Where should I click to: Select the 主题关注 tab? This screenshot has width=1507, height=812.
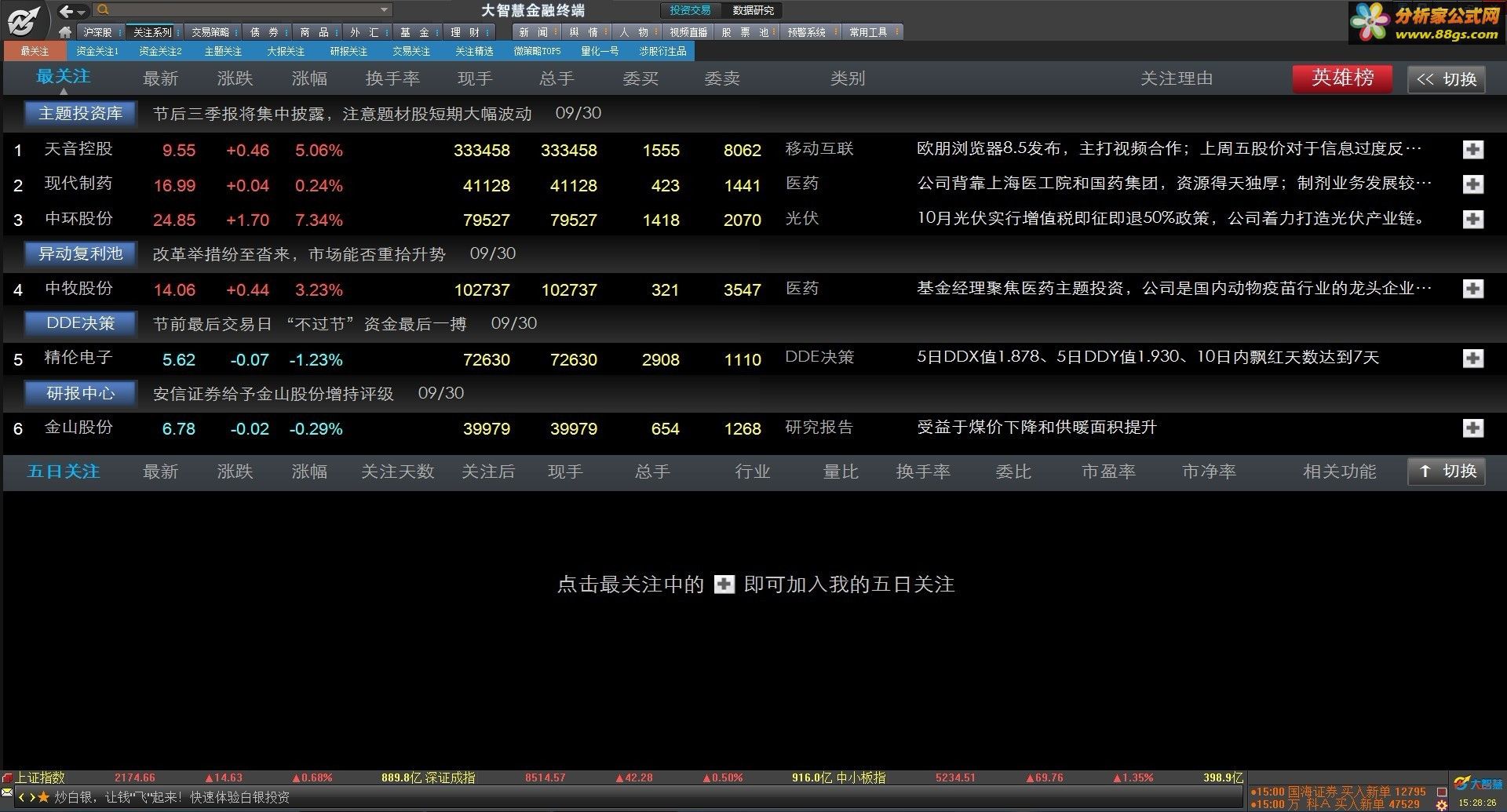(x=223, y=51)
